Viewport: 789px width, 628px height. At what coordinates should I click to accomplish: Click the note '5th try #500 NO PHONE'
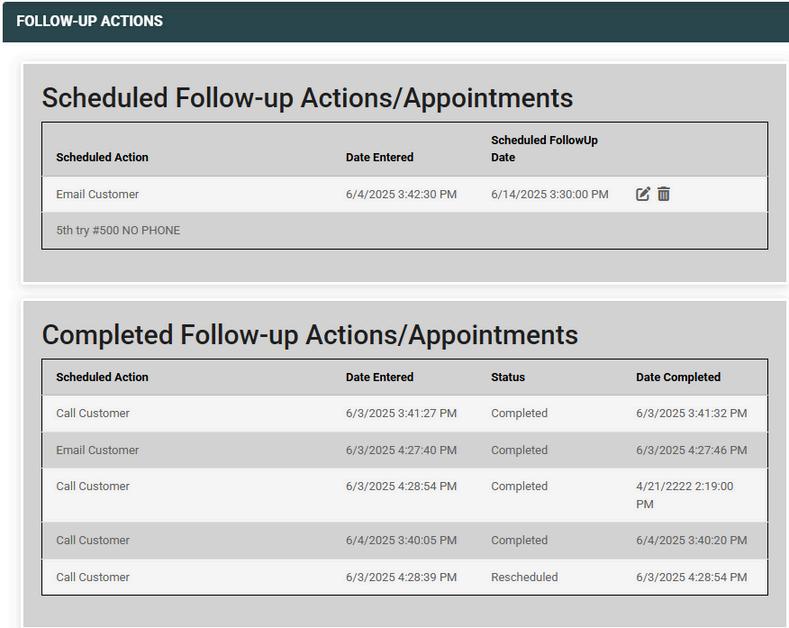[118, 230]
